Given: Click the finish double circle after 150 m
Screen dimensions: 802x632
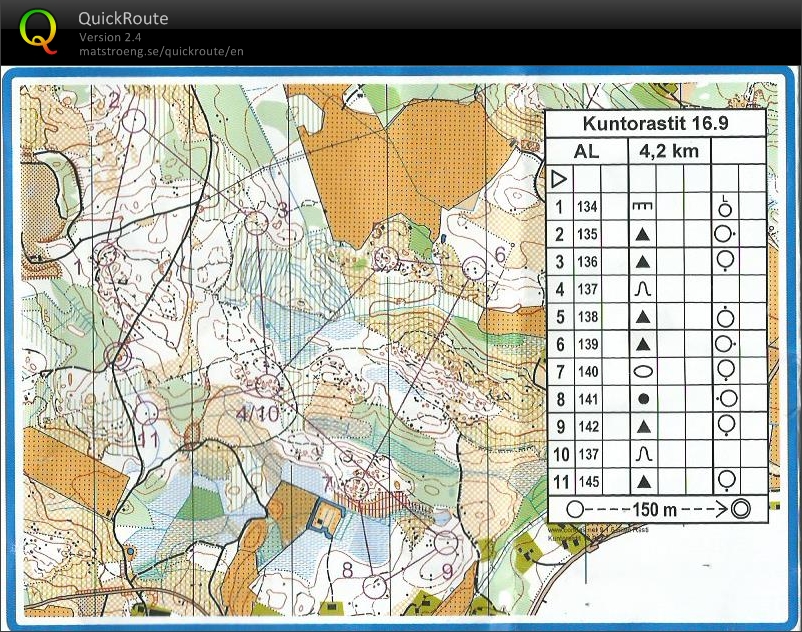Looking at the screenshot, I should click(740, 508).
